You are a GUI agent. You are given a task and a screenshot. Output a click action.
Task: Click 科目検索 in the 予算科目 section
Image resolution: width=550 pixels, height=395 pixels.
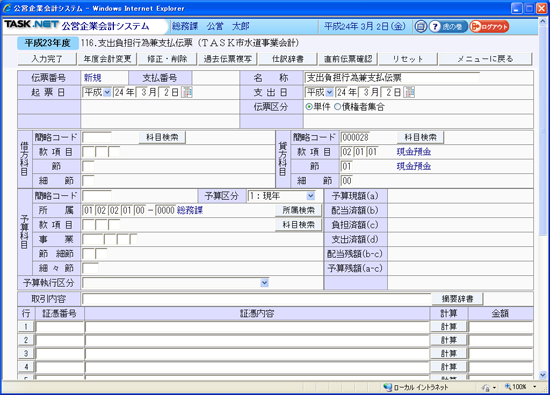point(299,225)
